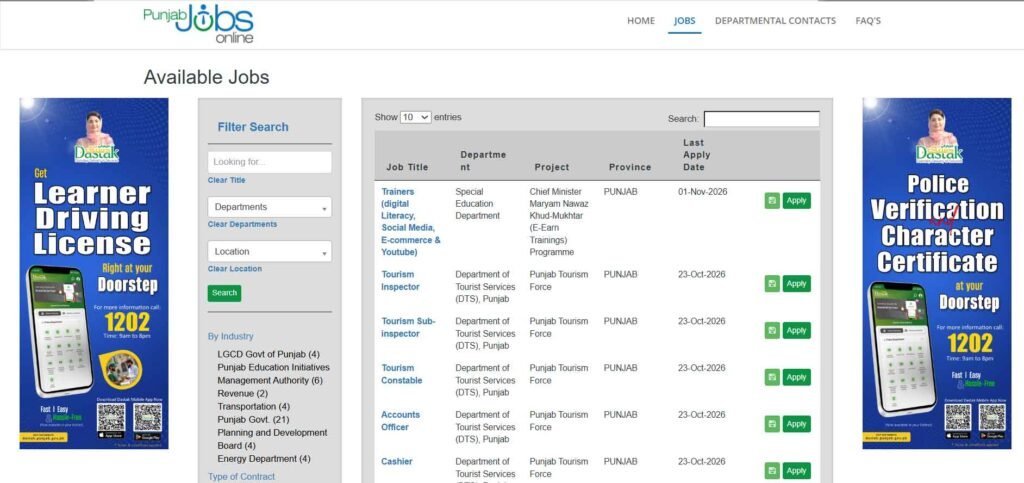1024x483 pixels.
Task: Click By Industry filter heading
Action: pyautogui.click(x=231, y=337)
